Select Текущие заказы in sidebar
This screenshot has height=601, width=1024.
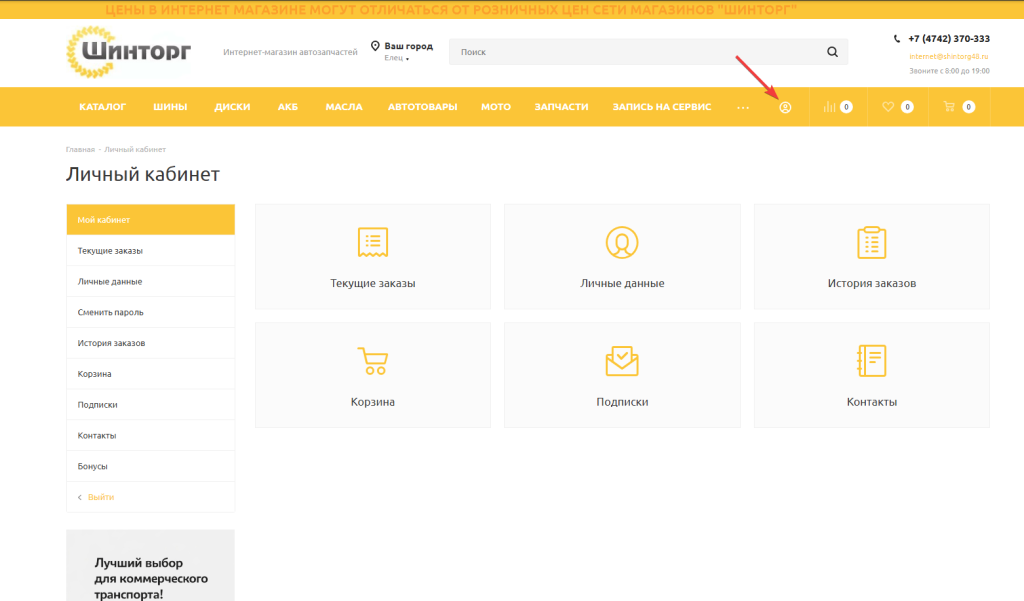tap(151, 251)
